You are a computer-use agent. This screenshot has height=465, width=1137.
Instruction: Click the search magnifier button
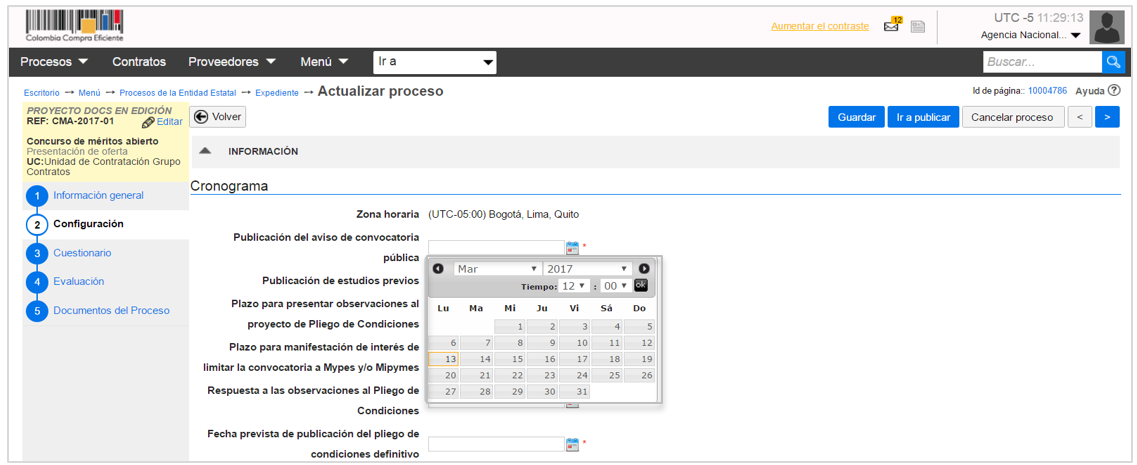pos(1112,62)
